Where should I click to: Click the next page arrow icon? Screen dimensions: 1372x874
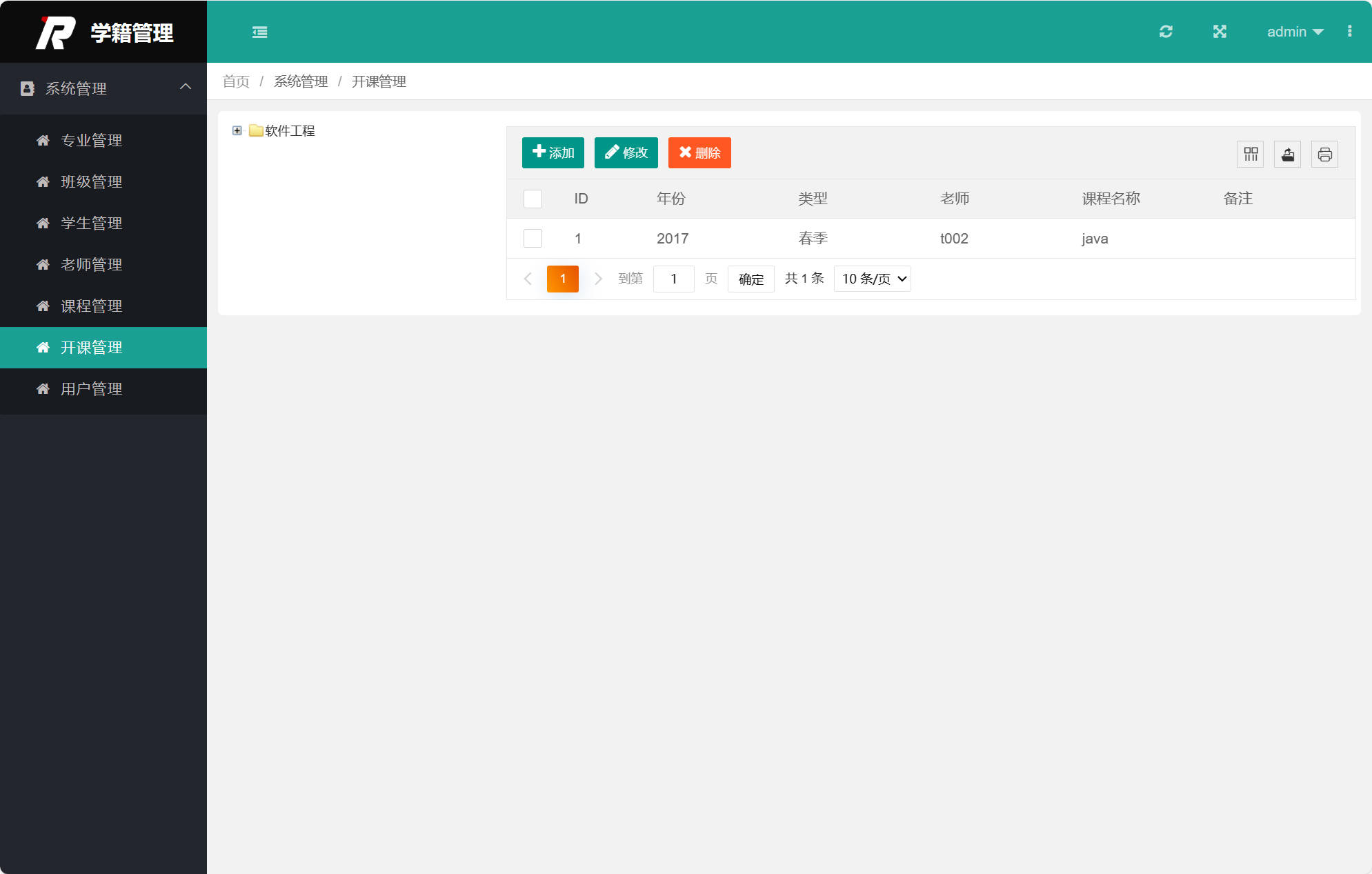pos(598,279)
